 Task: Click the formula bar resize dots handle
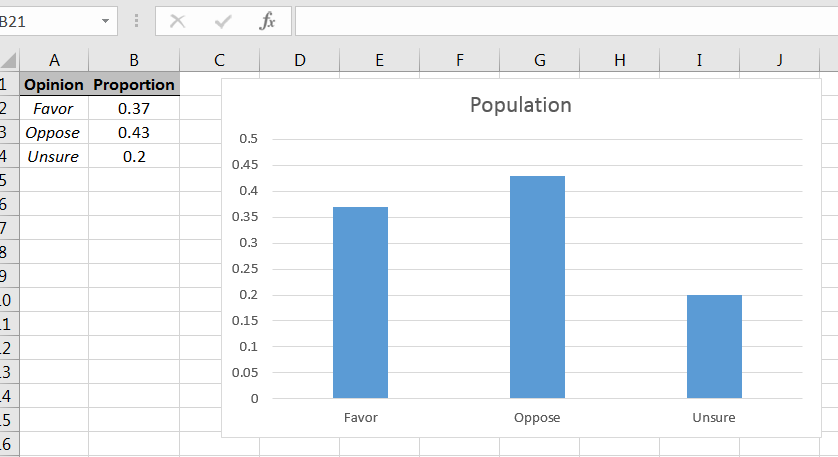pos(136,21)
